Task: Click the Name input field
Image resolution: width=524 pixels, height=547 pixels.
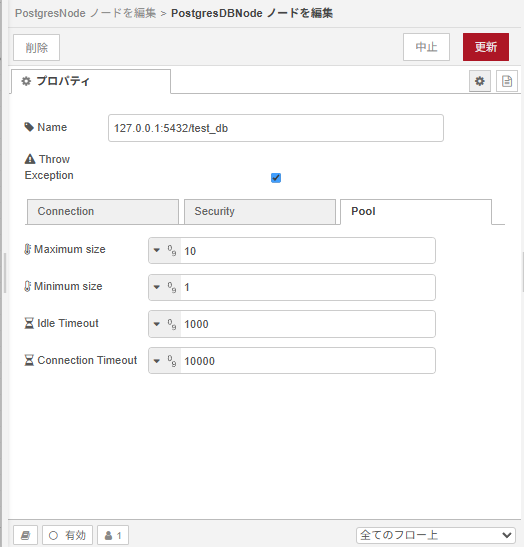Action: (276, 128)
